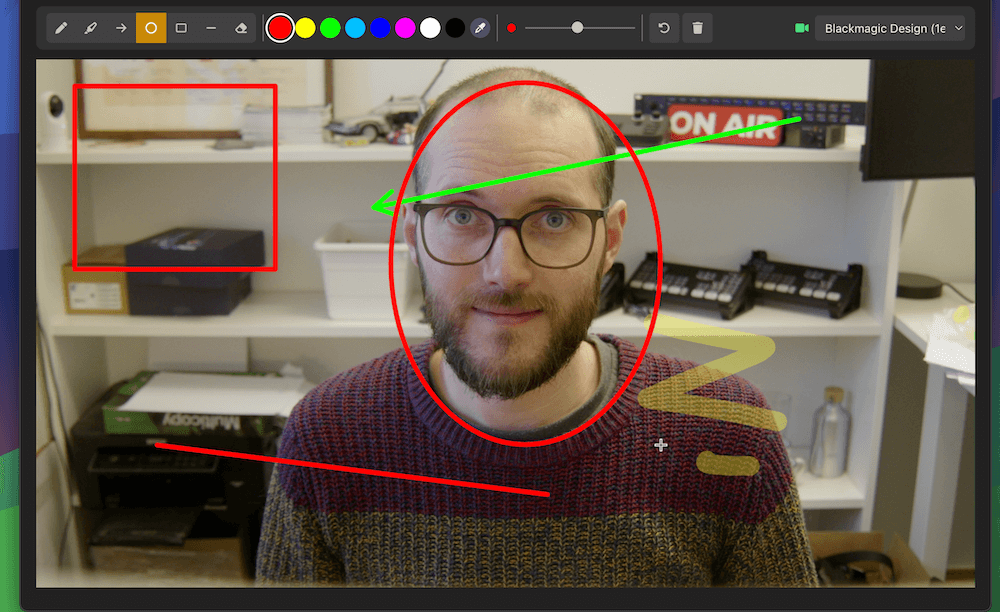Select the Eraser tool
Viewport: 1000px width, 612px height.
point(240,27)
